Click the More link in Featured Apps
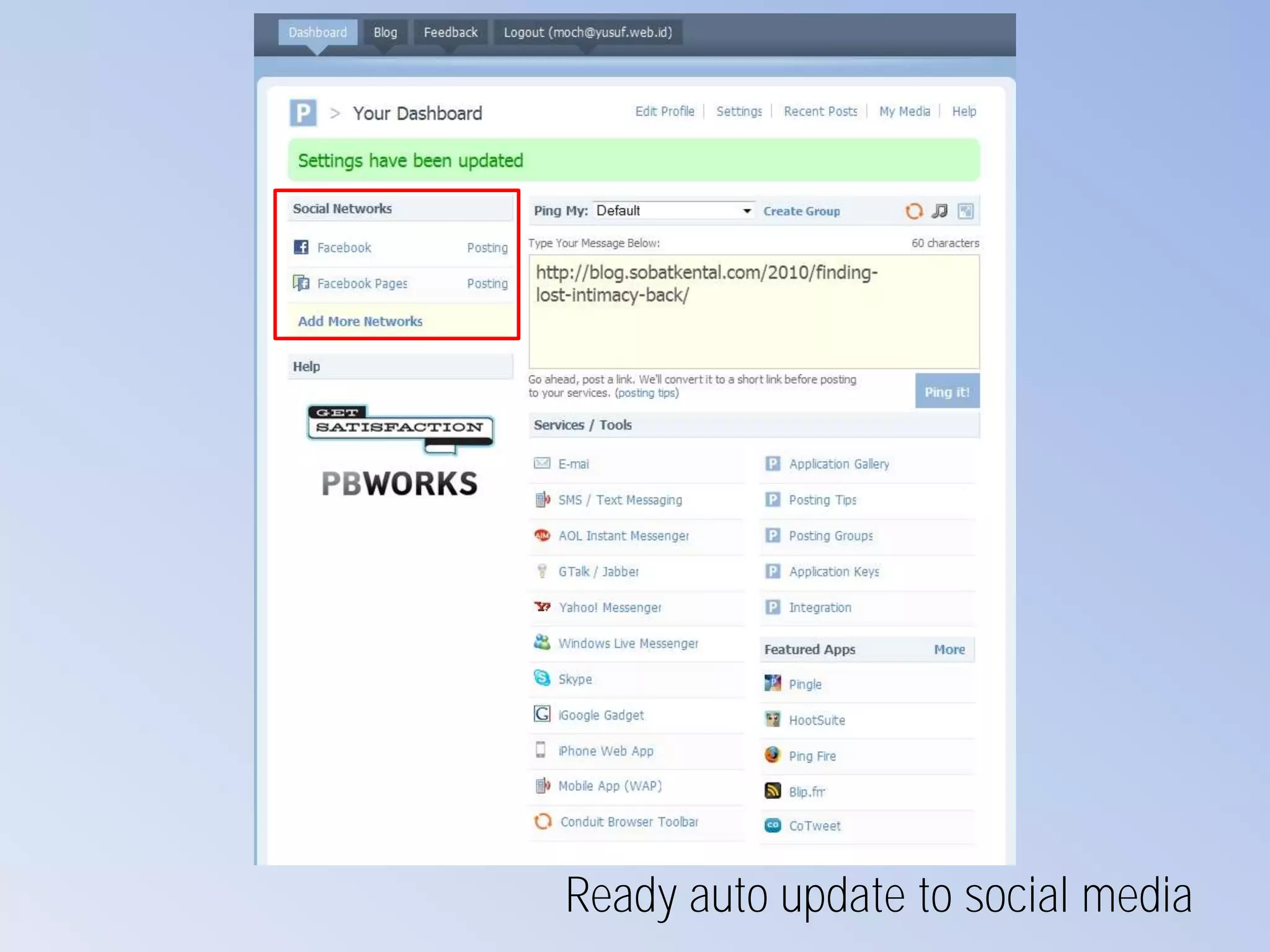 pos(949,650)
